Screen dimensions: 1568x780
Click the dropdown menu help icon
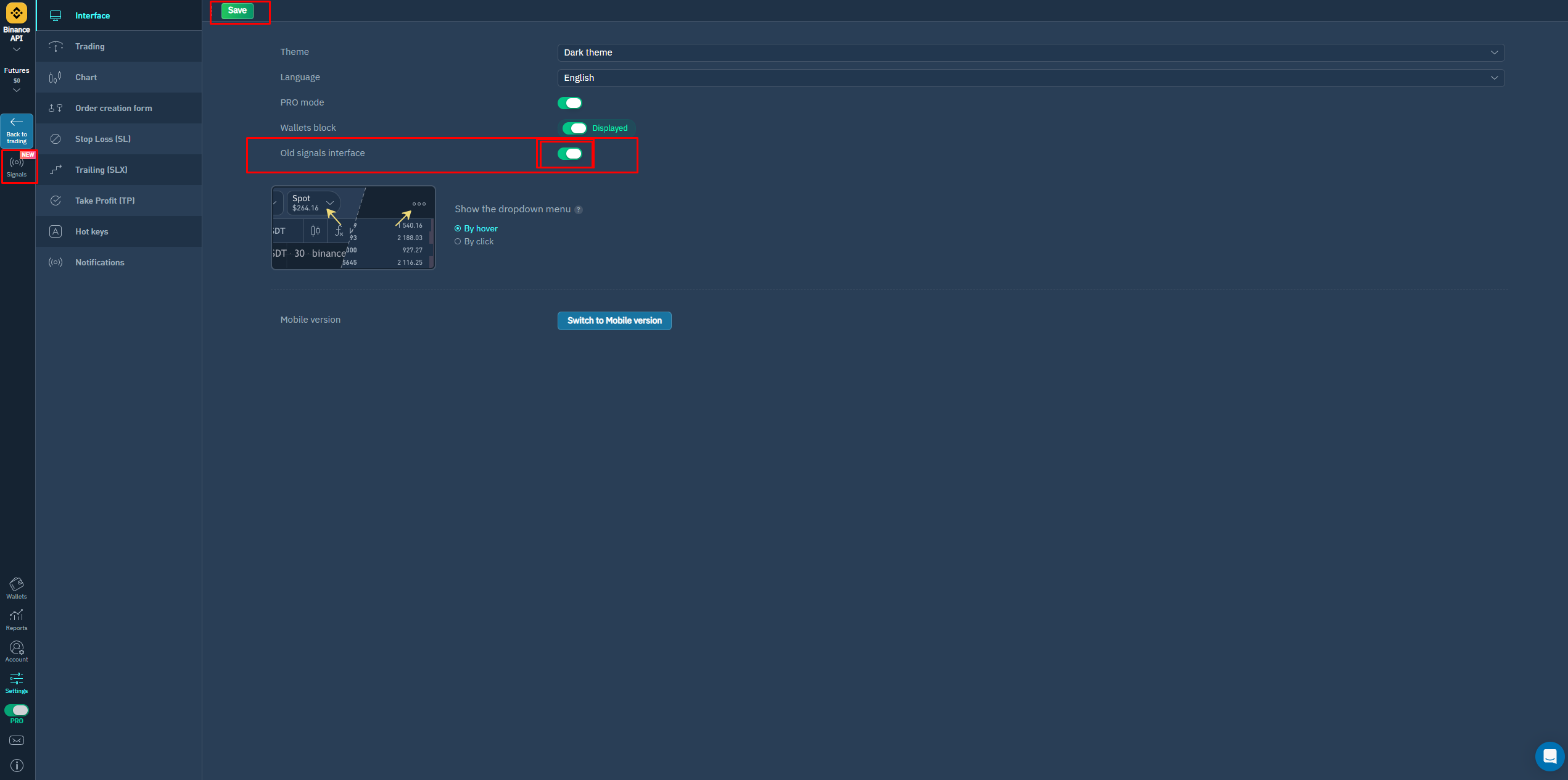579,210
